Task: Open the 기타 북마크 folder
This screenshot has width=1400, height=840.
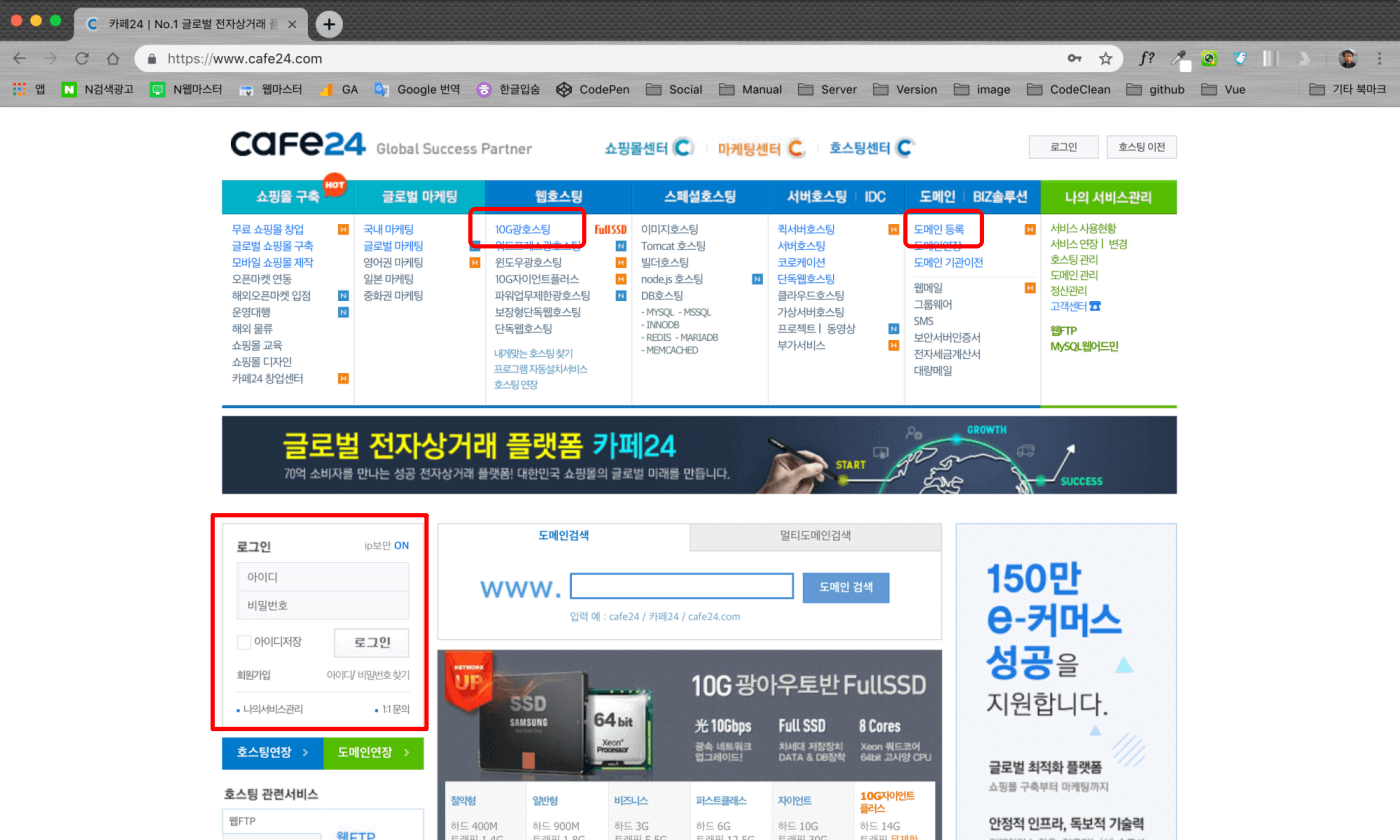Action: click(1348, 89)
